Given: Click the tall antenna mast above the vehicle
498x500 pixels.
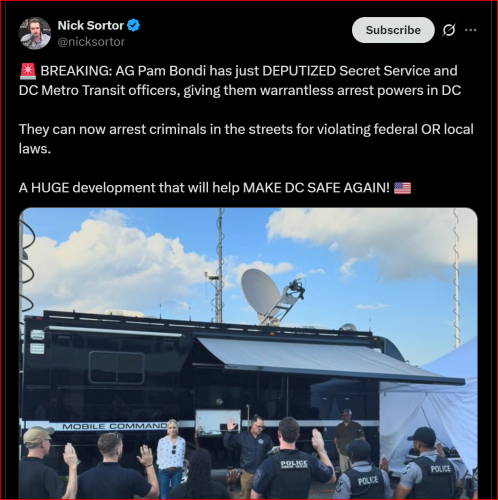Looking at the screenshot, I should tap(219, 267).
